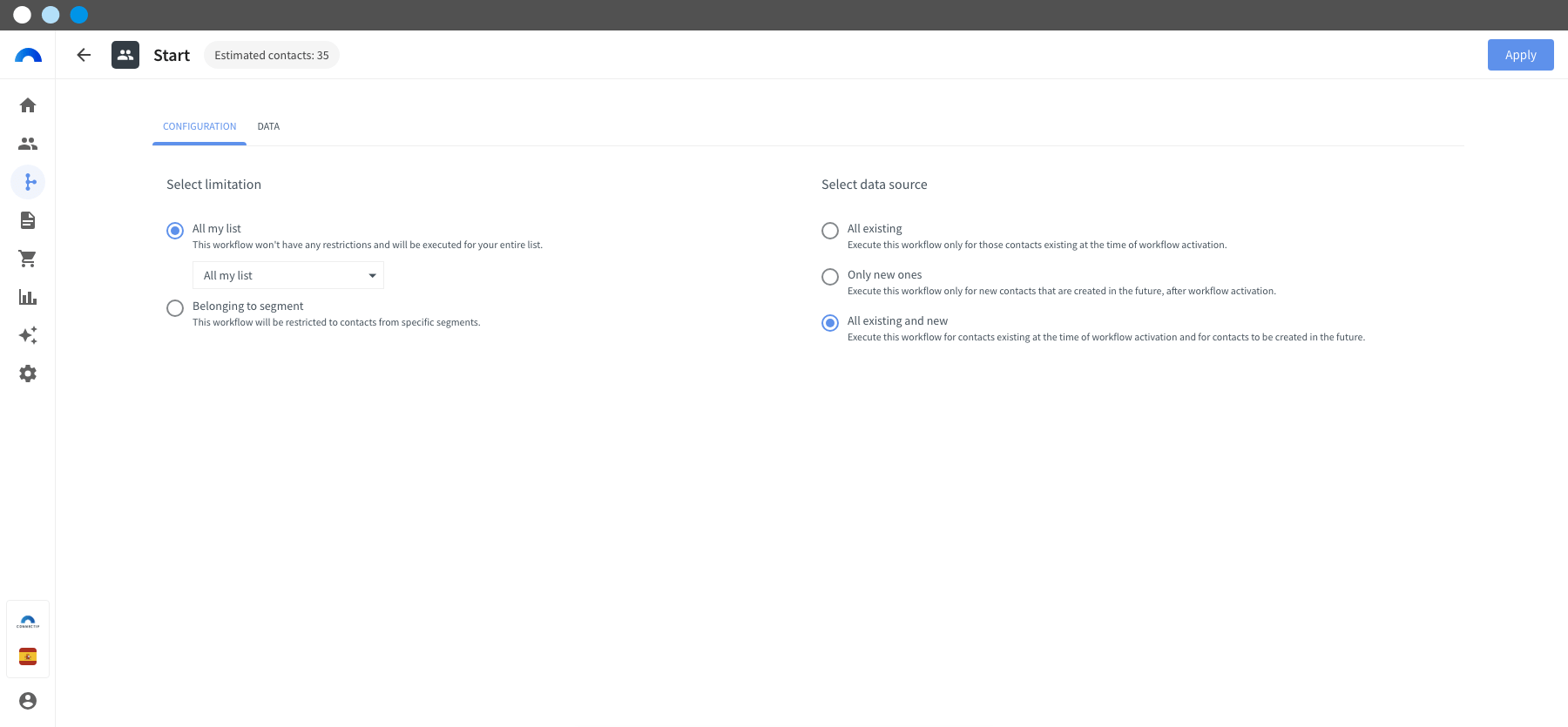
Task: Open the AI sparkles icon in sidebar
Action: tap(28, 335)
